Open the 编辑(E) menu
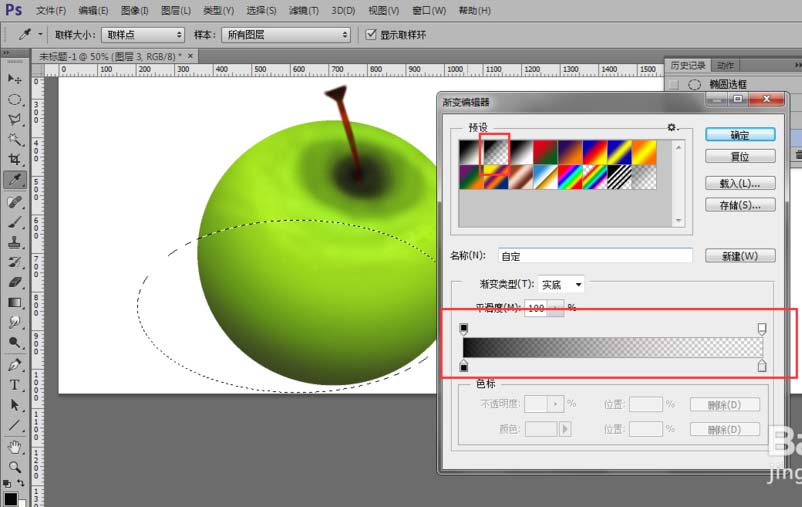This screenshot has height=507, width=802. 93,10
